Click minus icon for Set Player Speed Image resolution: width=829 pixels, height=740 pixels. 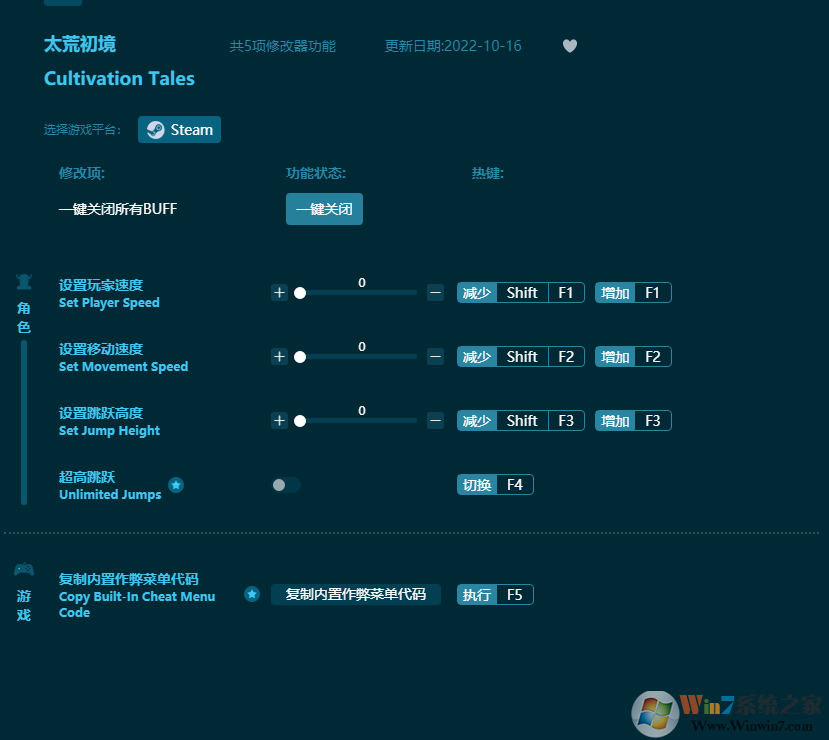pyautogui.click(x=435, y=292)
